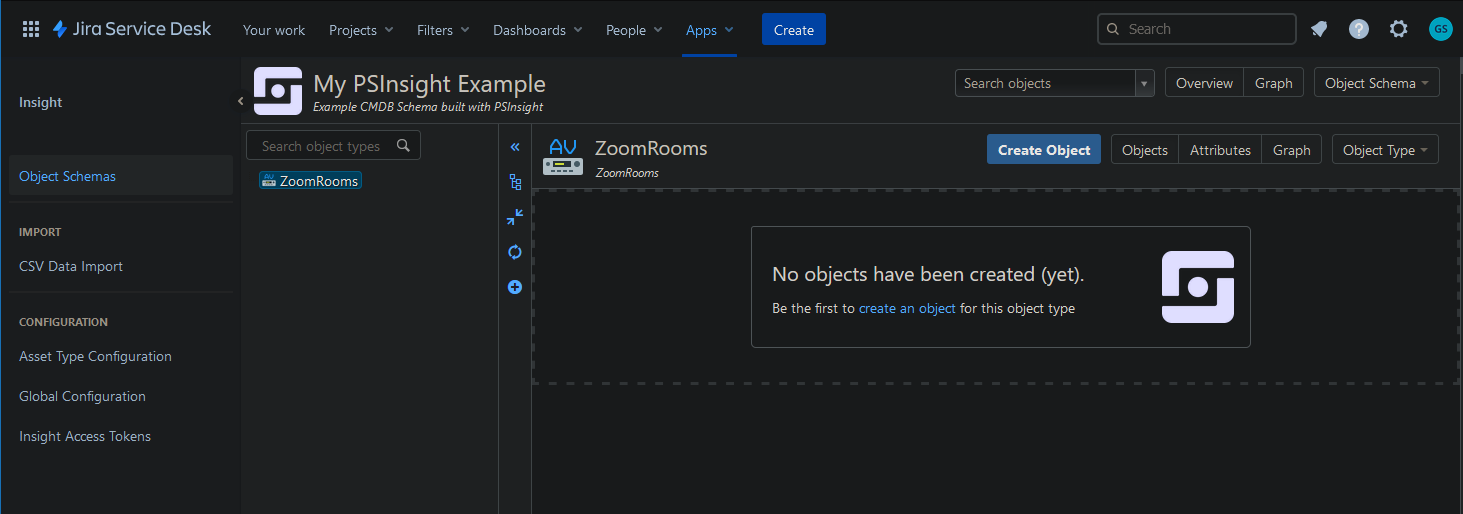Open the Dashboards menu
Image resolution: width=1463 pixels, height=514 pixels.
tap(537, 30)
